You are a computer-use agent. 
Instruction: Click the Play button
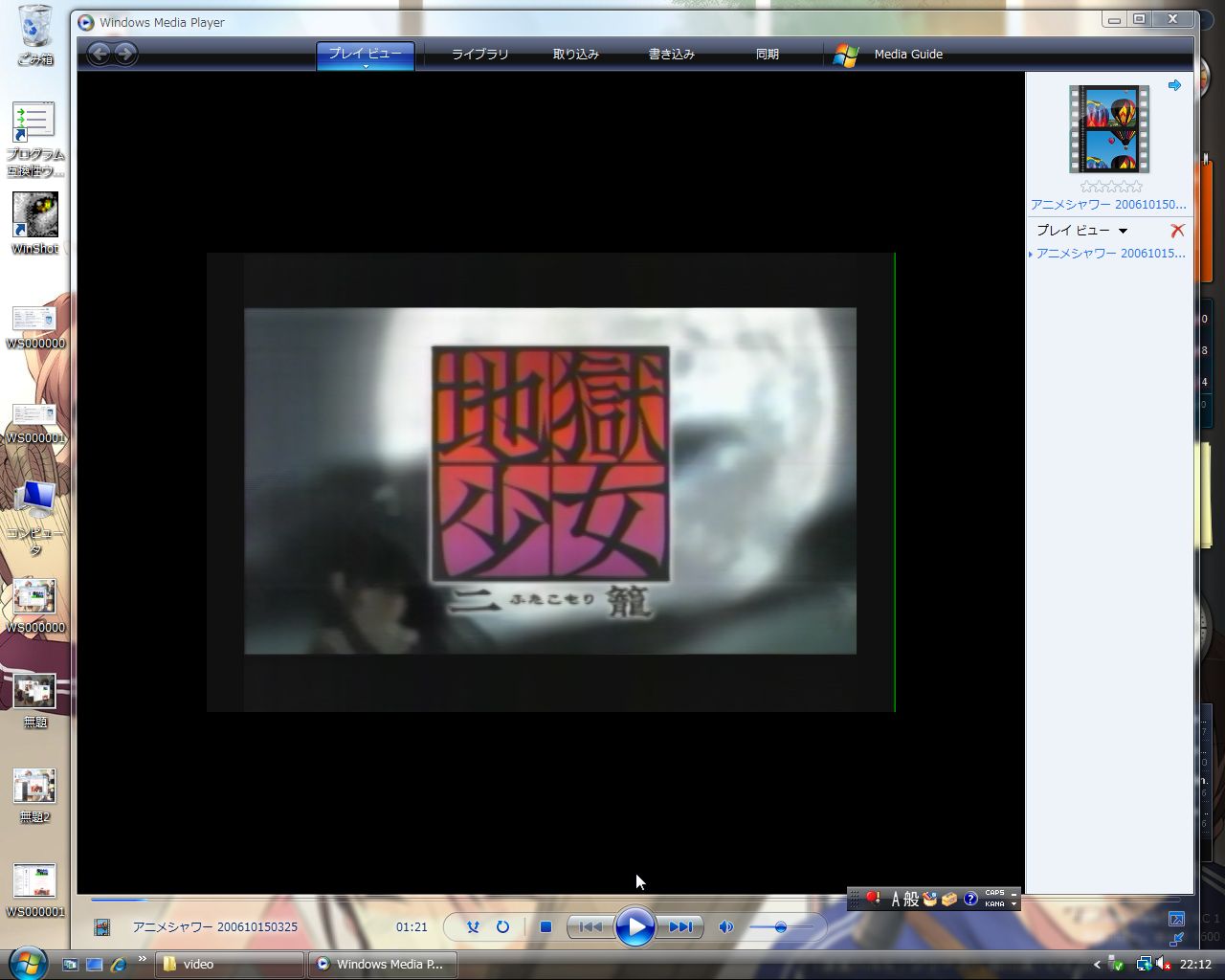click(635, 926)
